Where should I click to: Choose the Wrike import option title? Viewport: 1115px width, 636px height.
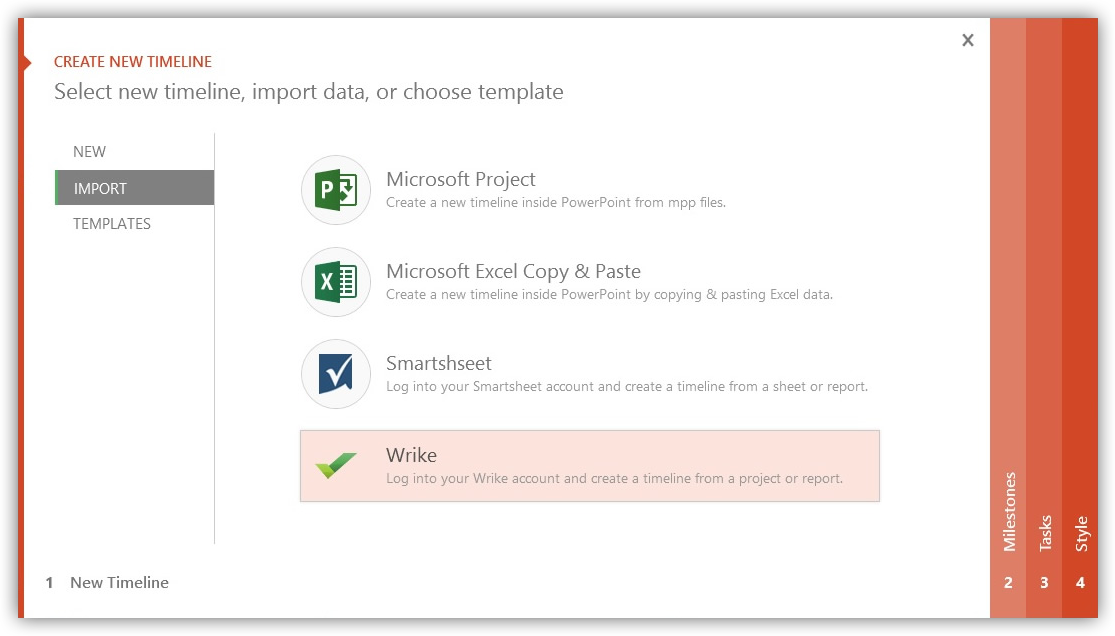[411, 456]
